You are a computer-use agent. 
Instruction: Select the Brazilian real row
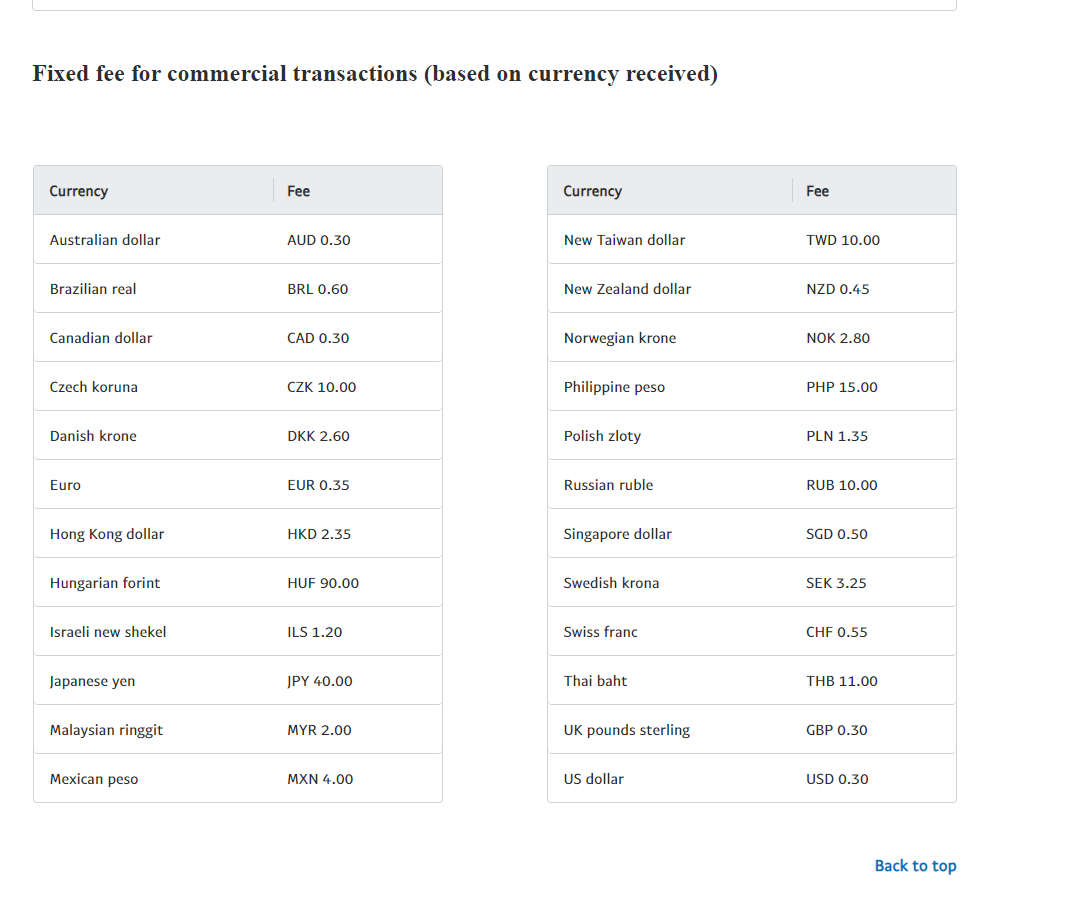238,289
